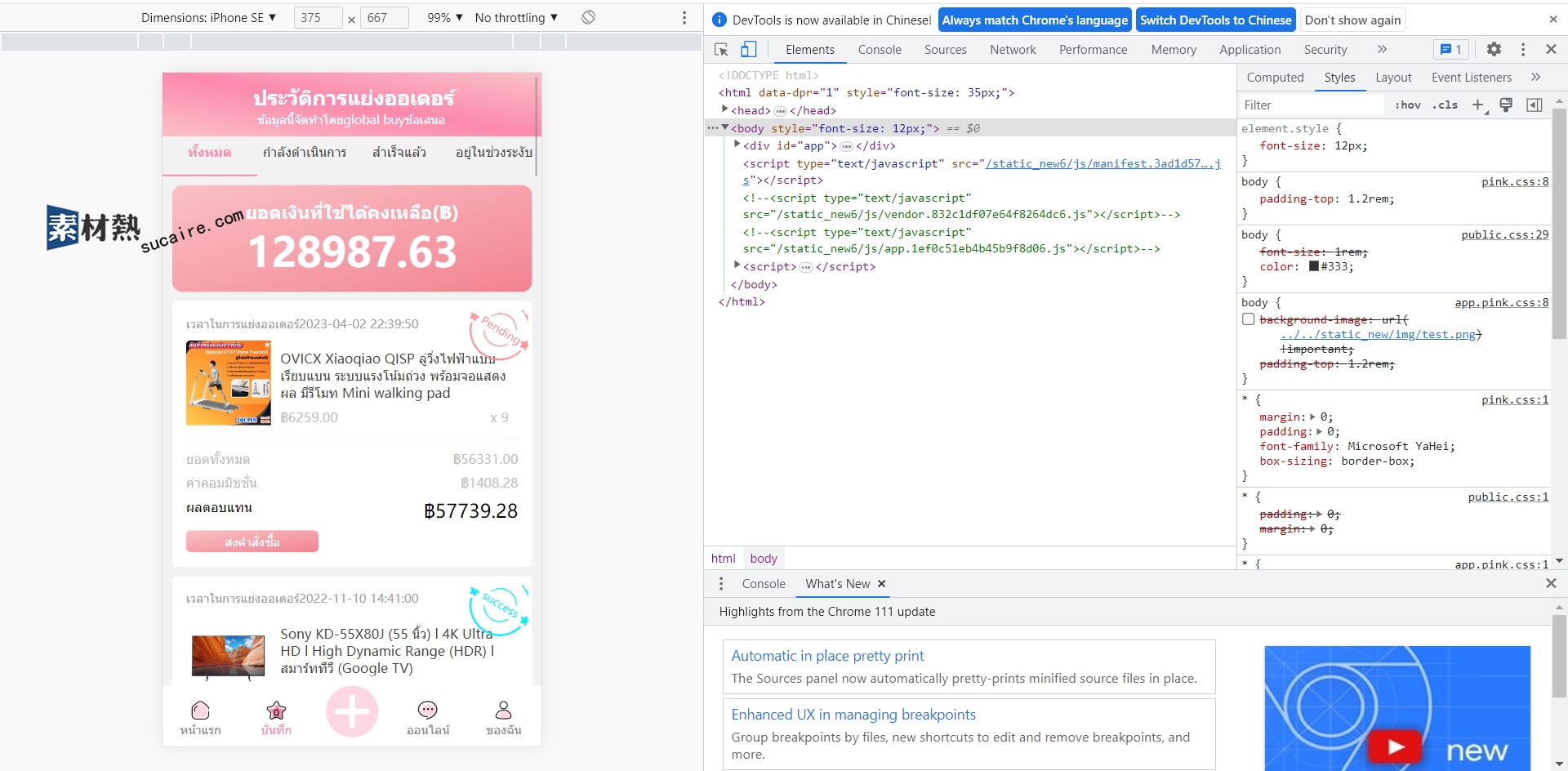This screenshot has width=1568, height=771.
Task: Open the Performance panel tab
Action: coord(1093,50)
